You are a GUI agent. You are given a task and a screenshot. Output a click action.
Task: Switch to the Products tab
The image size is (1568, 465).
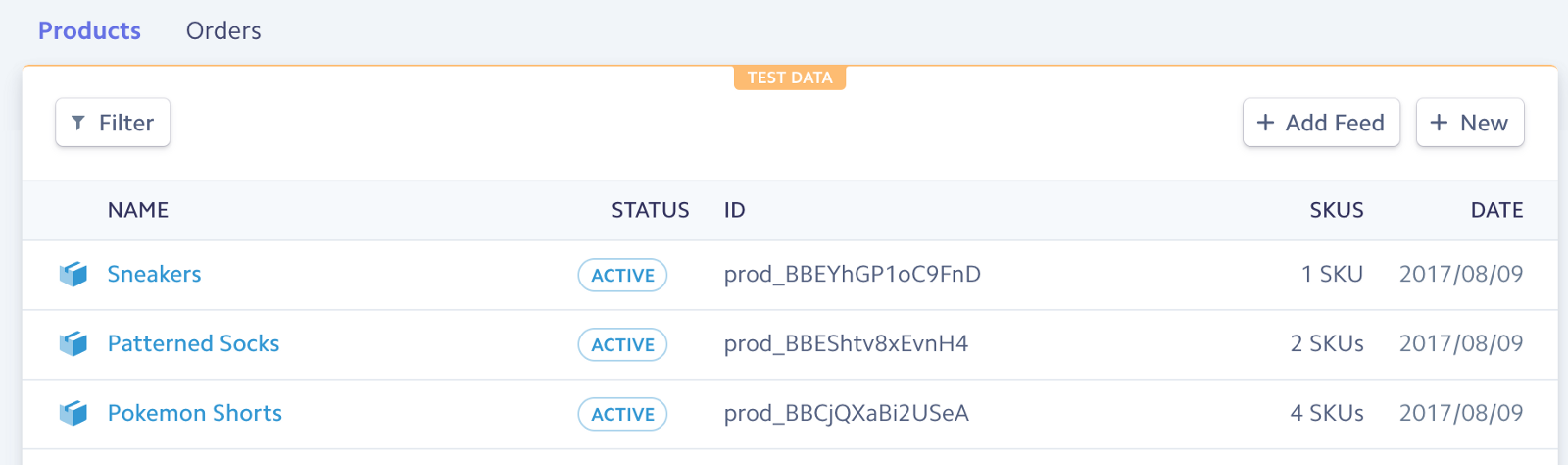tap(89, 31)
